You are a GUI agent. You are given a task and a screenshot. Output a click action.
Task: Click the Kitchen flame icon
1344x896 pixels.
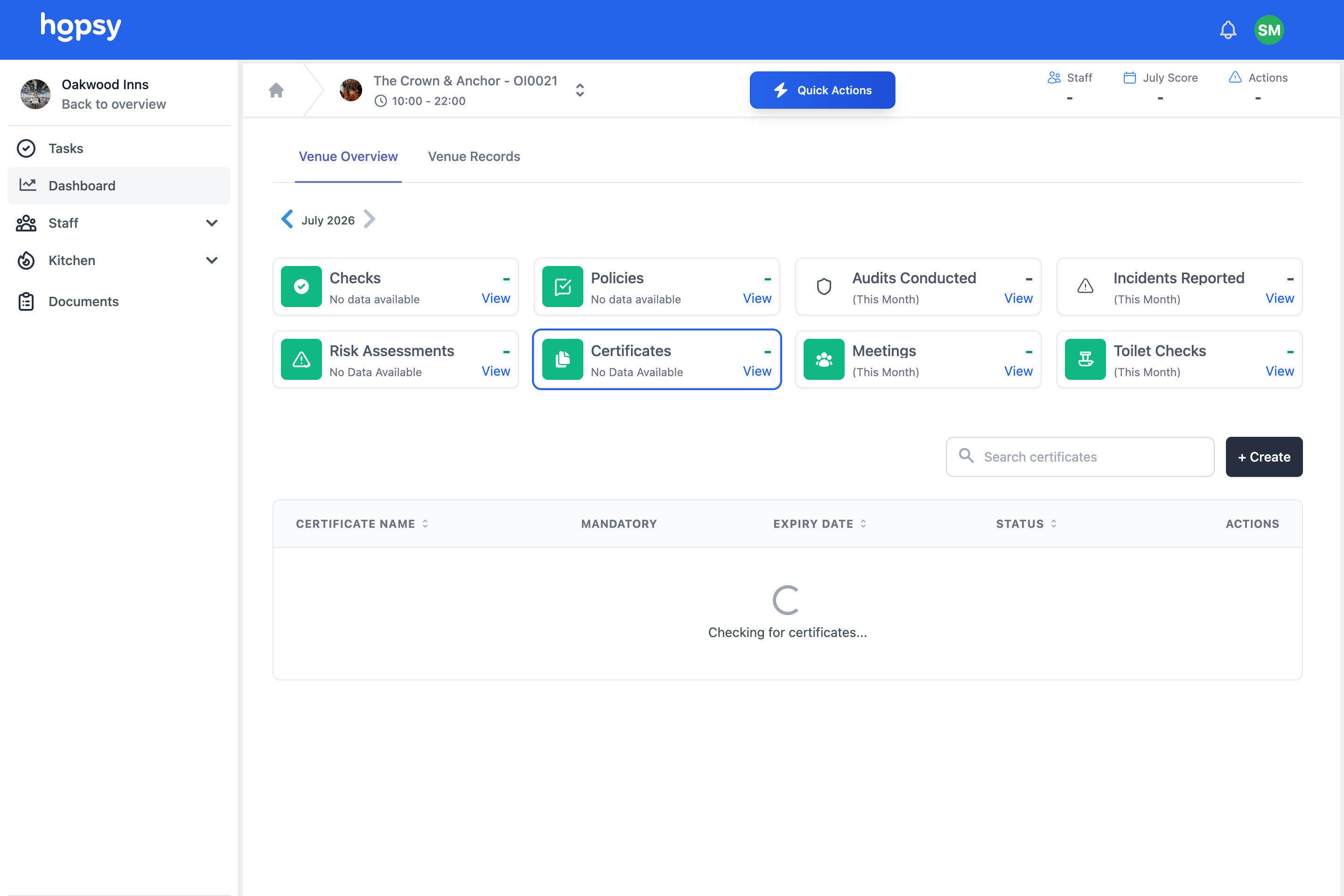(26, 260)
